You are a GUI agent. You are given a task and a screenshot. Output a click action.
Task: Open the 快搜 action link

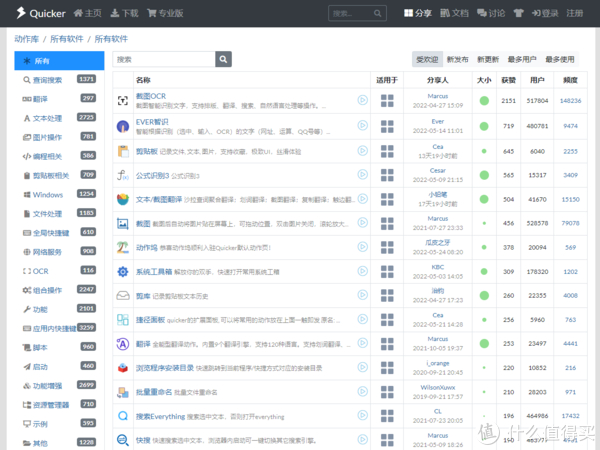coord(143,440)
